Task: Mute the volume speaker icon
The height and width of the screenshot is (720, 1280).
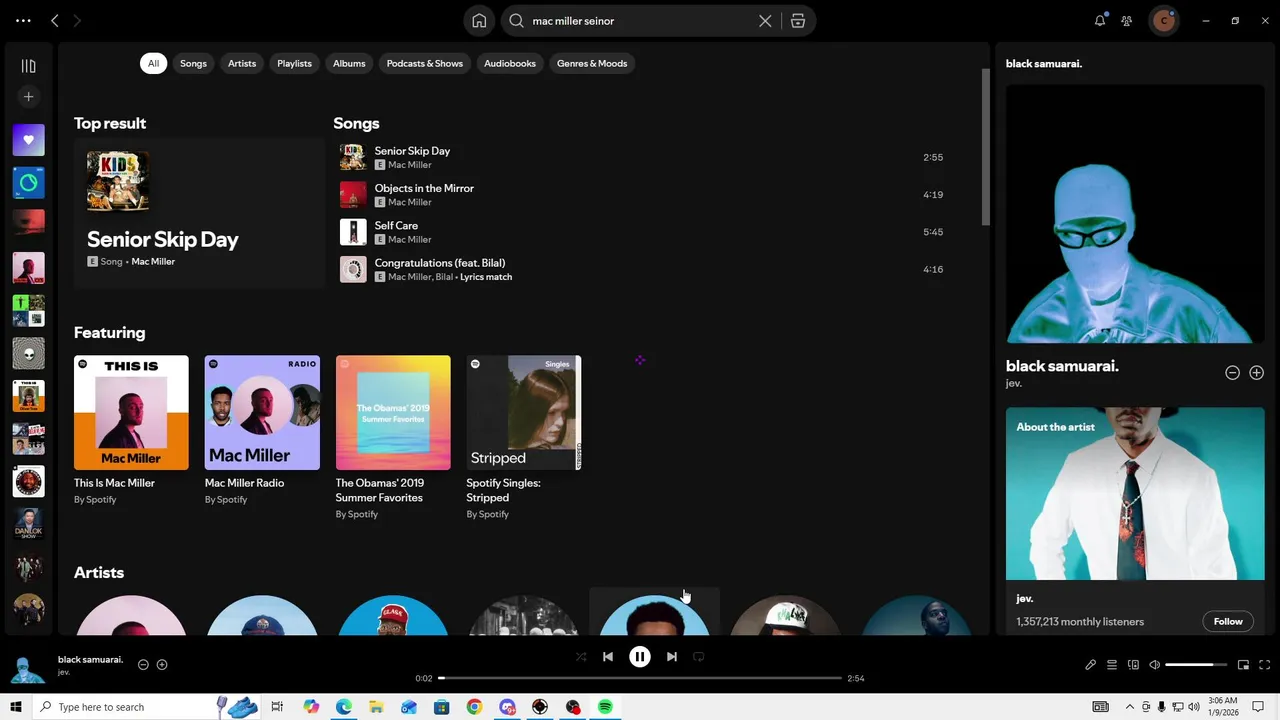Action: [x=1154, y=665]
